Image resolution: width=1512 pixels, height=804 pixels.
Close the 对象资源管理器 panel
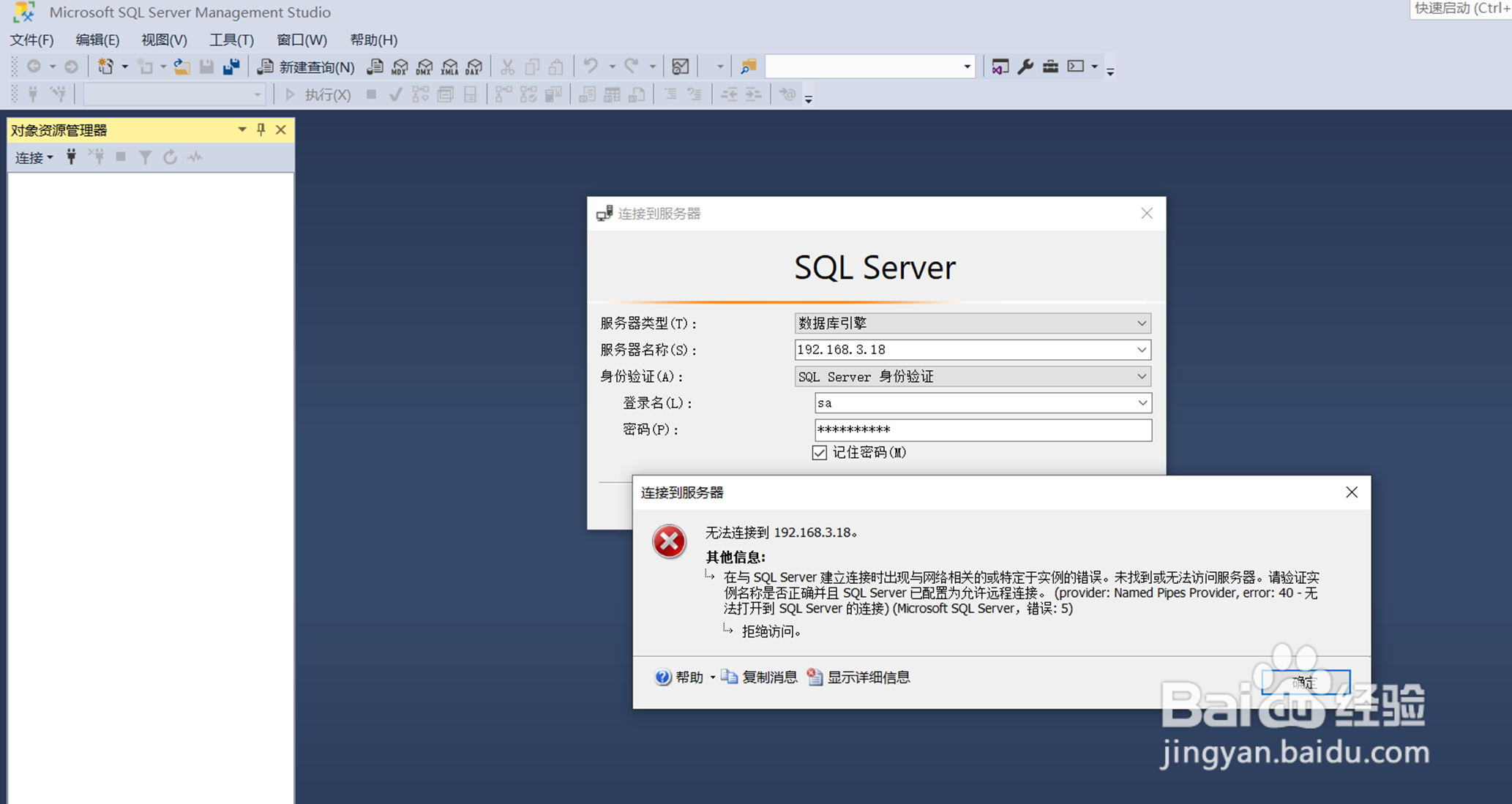point(280,129)
